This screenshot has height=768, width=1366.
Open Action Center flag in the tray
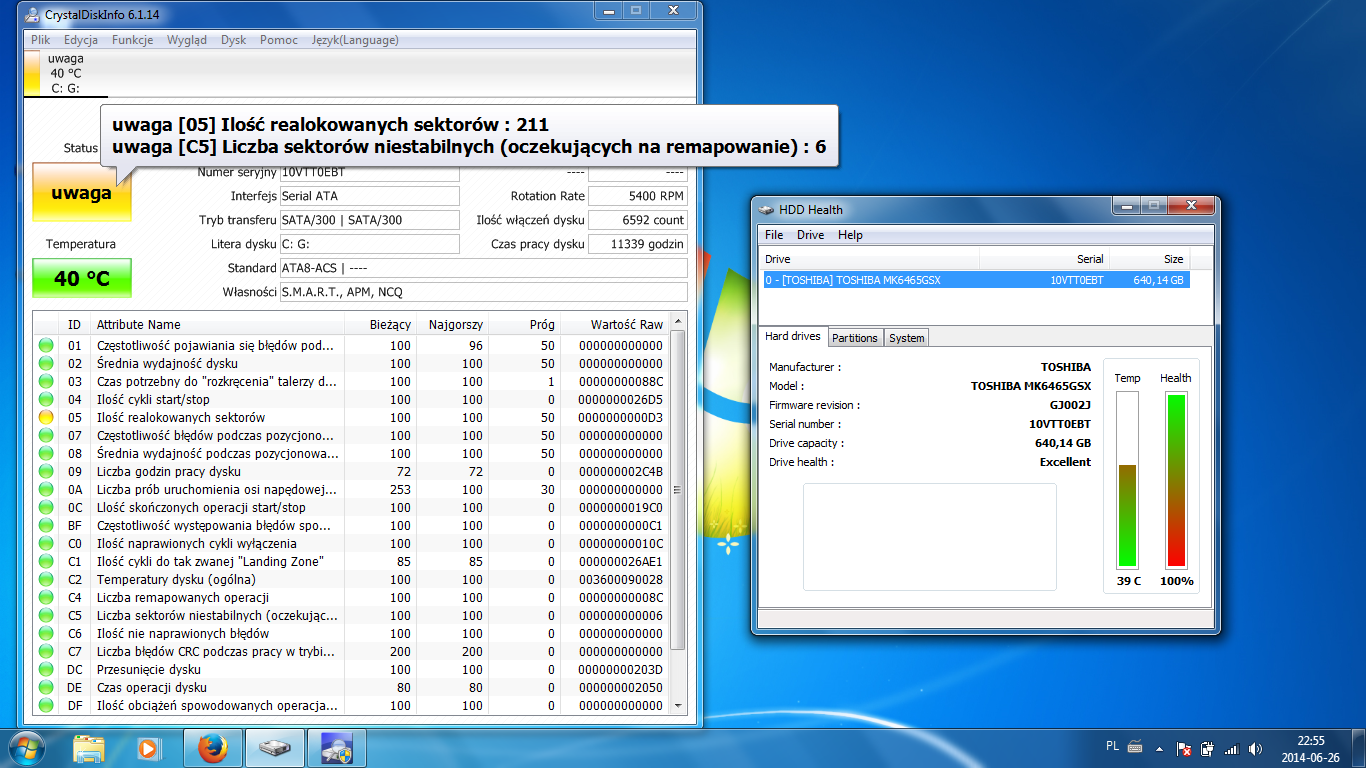(x=1183, y=748)
